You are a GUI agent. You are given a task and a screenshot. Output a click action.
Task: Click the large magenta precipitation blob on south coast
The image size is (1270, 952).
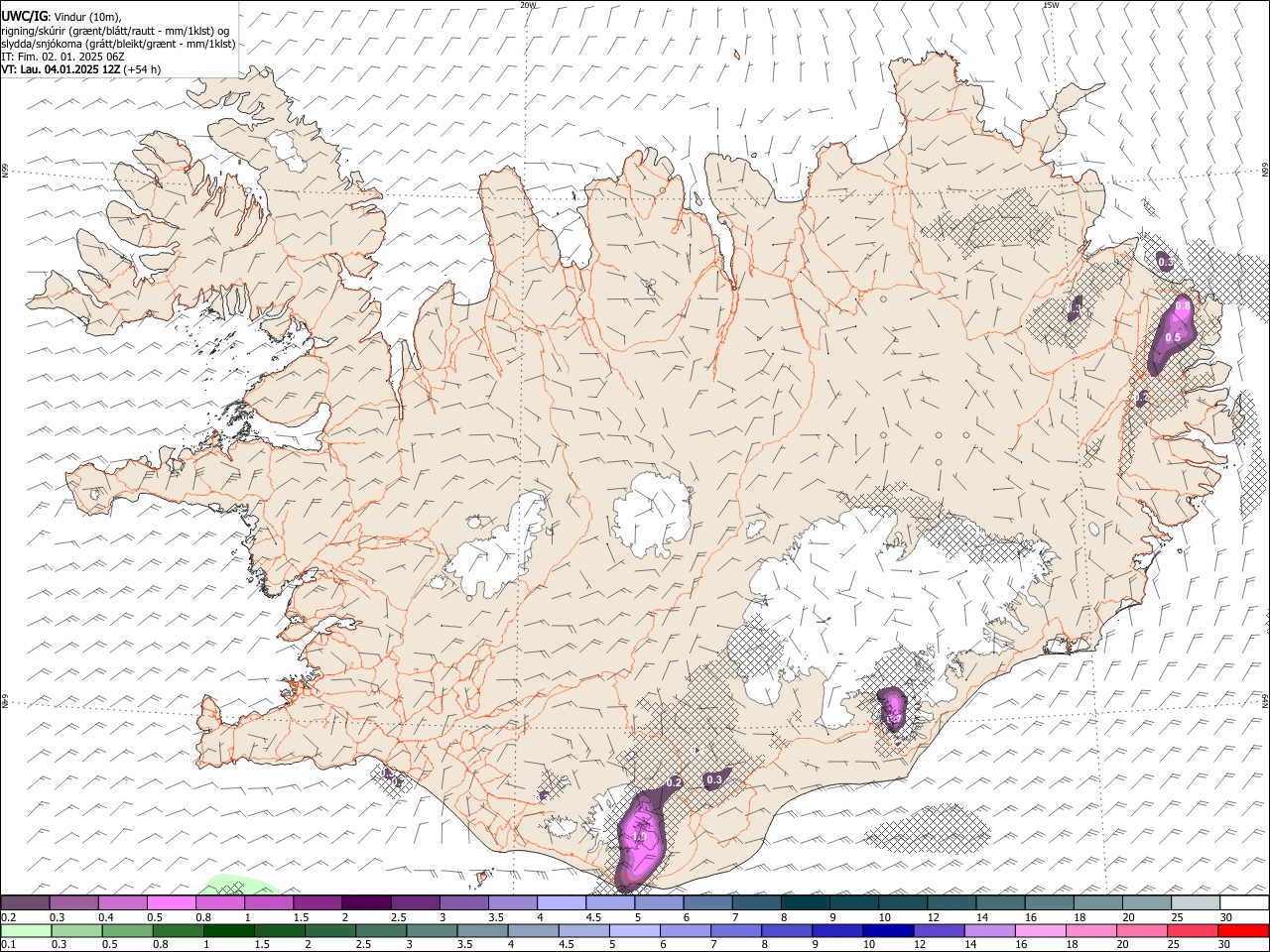pos(641,839)
